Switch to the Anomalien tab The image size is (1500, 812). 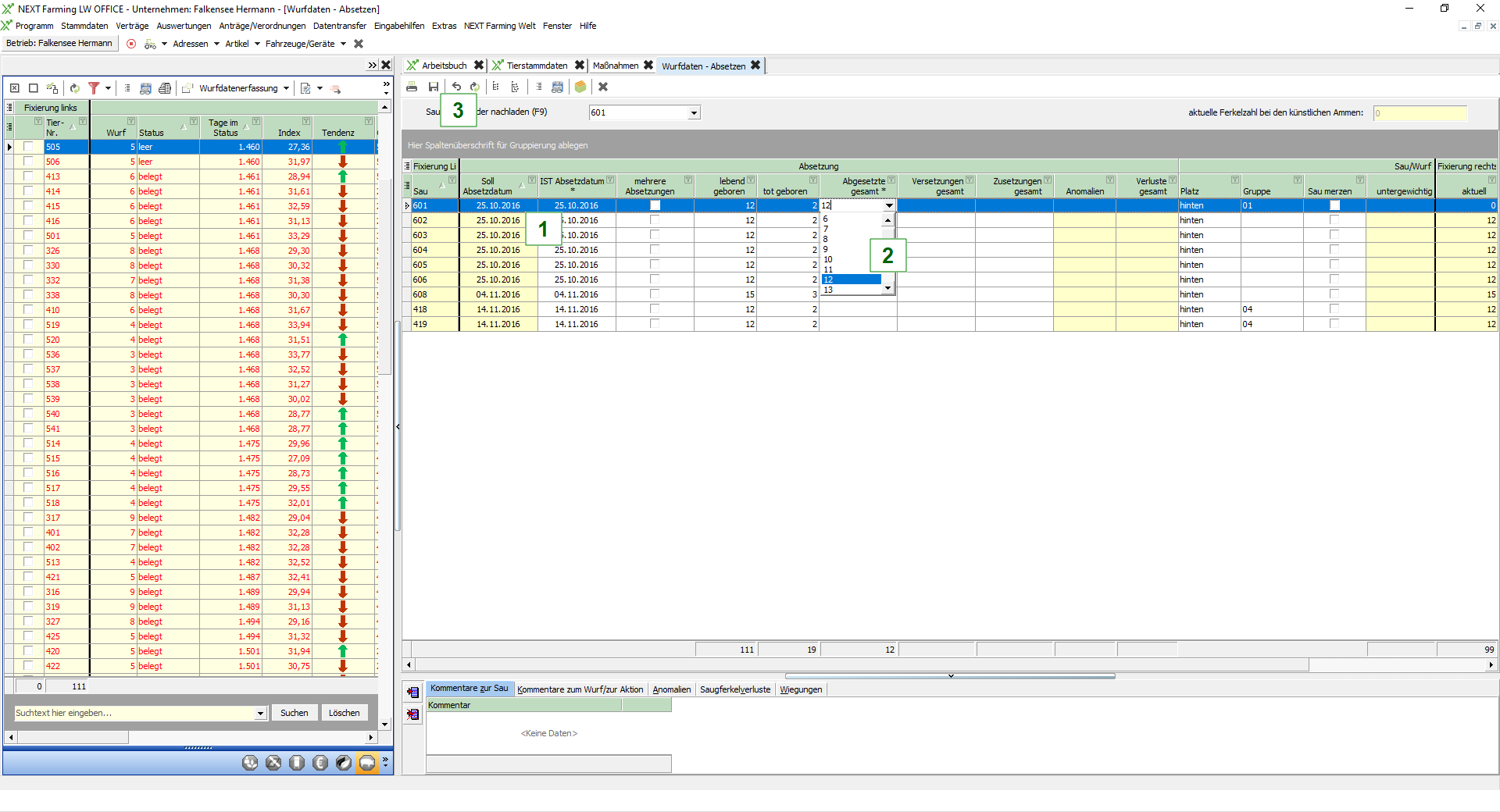[671, 689]
